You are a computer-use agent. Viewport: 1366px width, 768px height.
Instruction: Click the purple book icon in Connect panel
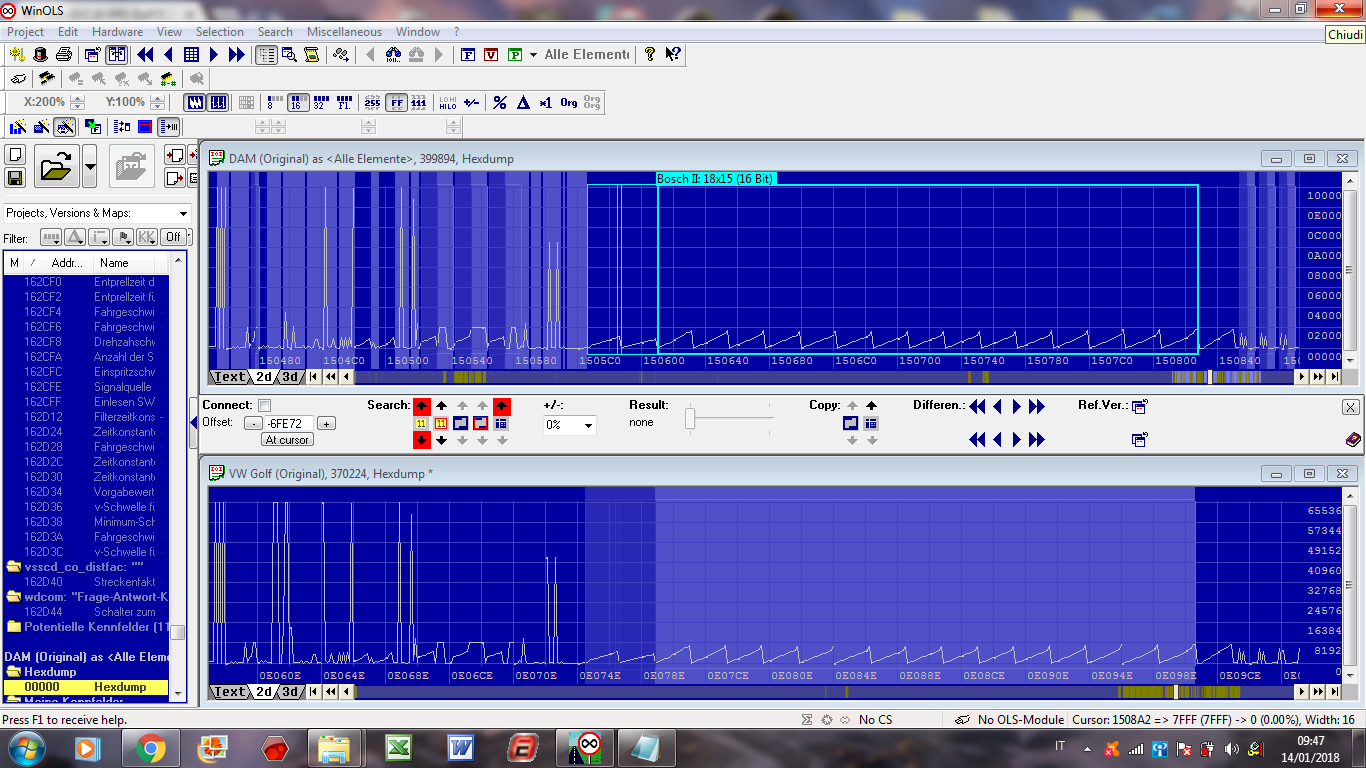tap(1352, 439)
